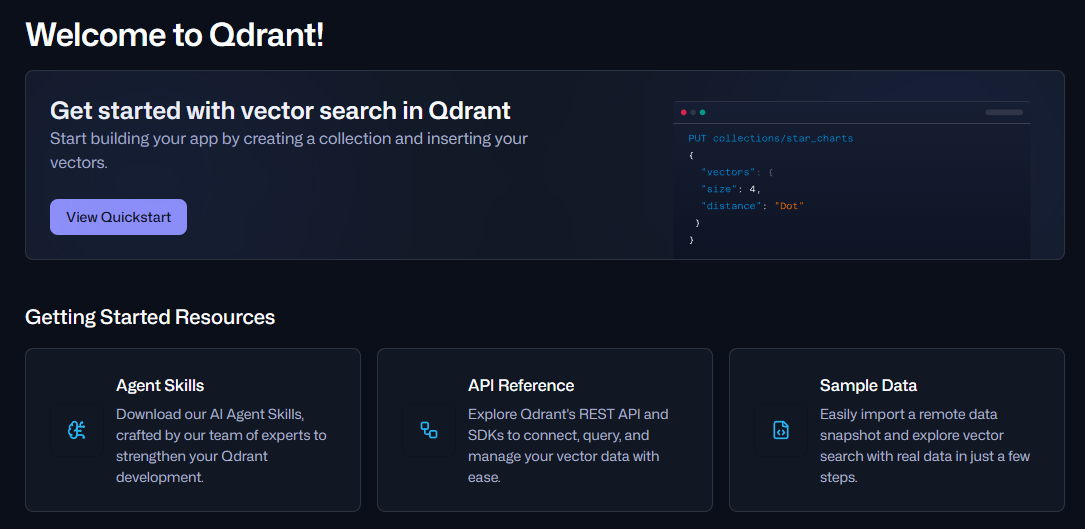
Task: Click the gray dot in code window header
Action: [693, 112]
